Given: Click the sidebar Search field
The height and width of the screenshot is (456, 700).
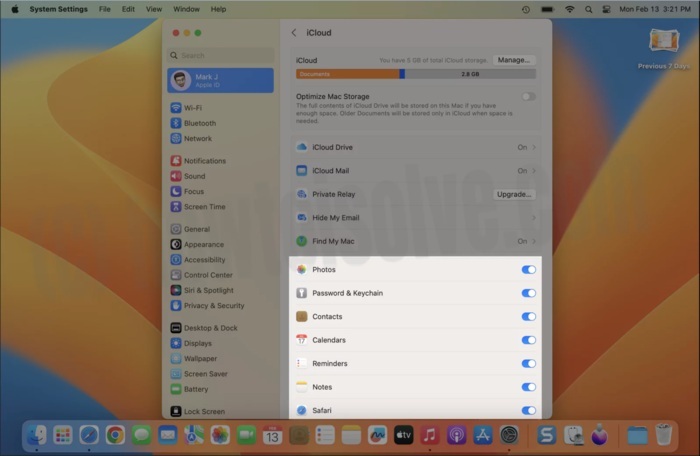Looking at the screenshot, I should (x=221, y=56).
